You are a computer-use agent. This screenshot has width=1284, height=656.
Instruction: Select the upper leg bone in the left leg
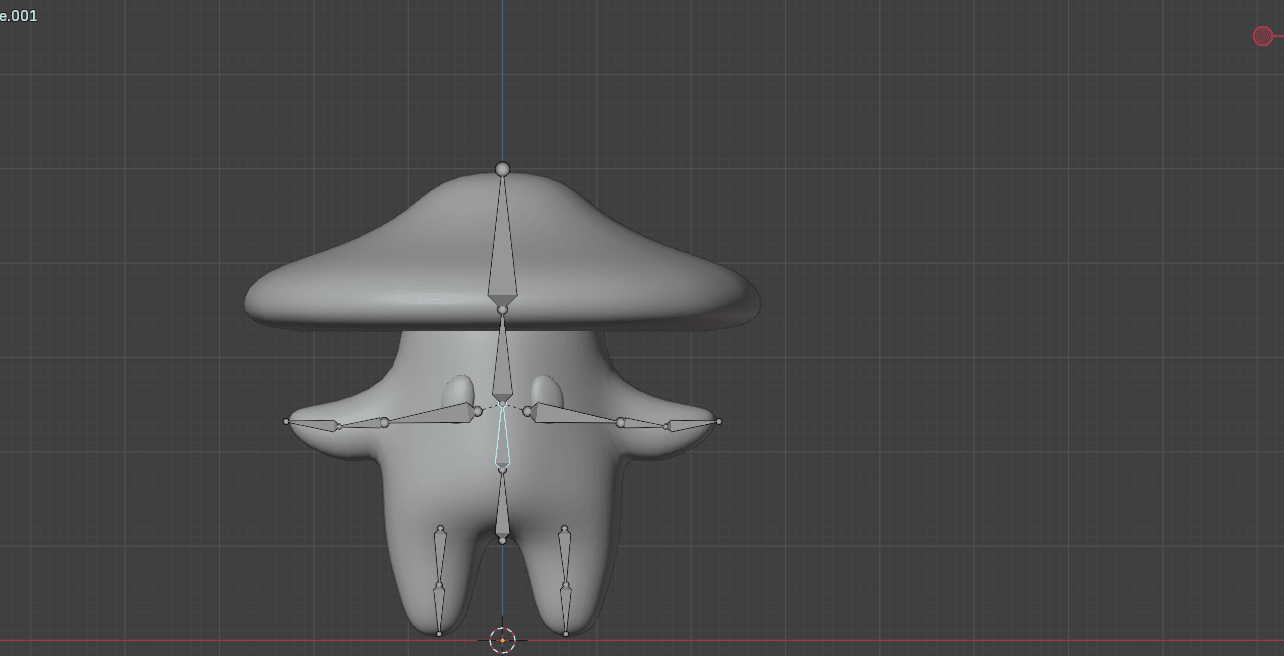[x=440, y=553]
